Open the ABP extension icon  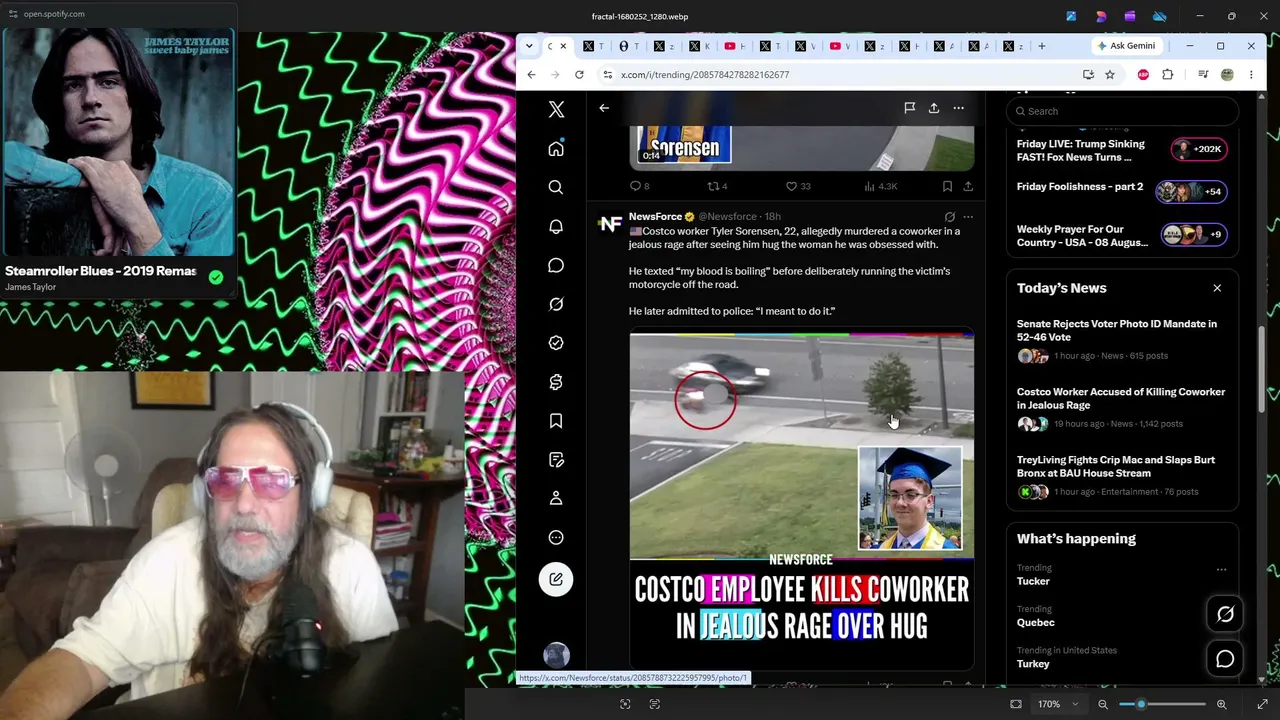click(1143, 75)
